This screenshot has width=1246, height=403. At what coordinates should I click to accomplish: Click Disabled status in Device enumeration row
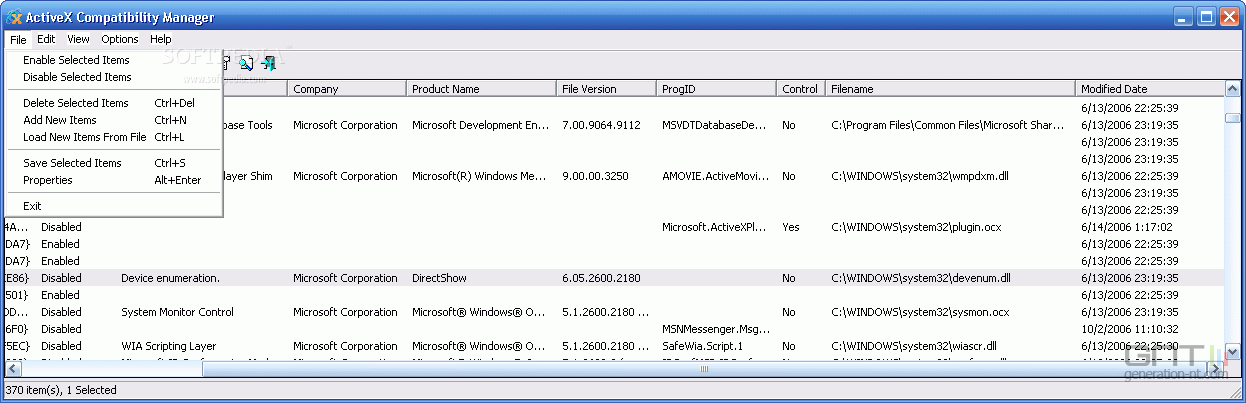click(x=61, y=278)
